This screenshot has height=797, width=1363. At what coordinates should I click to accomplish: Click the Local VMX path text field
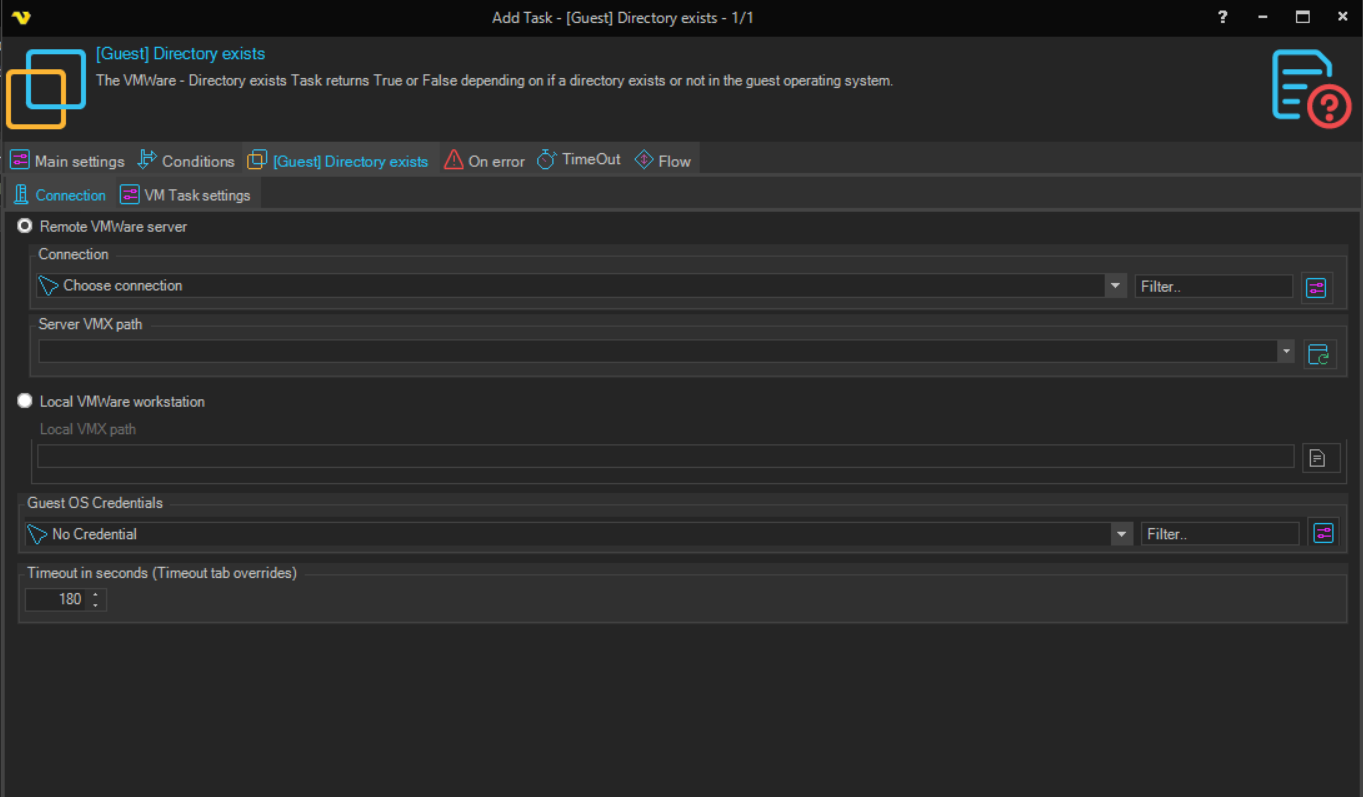tap(666, 456)
